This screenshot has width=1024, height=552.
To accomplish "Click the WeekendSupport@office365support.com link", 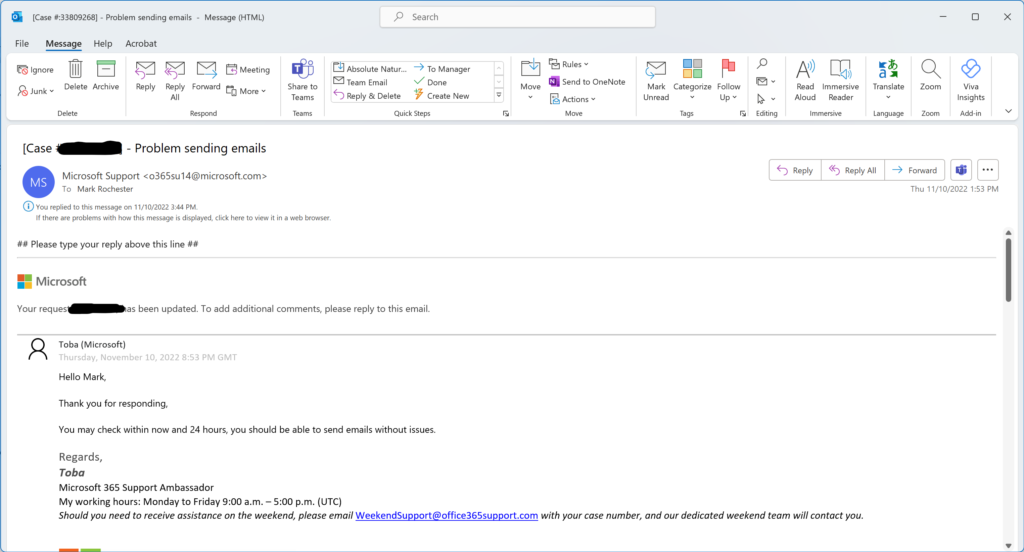I will point(447,515).
